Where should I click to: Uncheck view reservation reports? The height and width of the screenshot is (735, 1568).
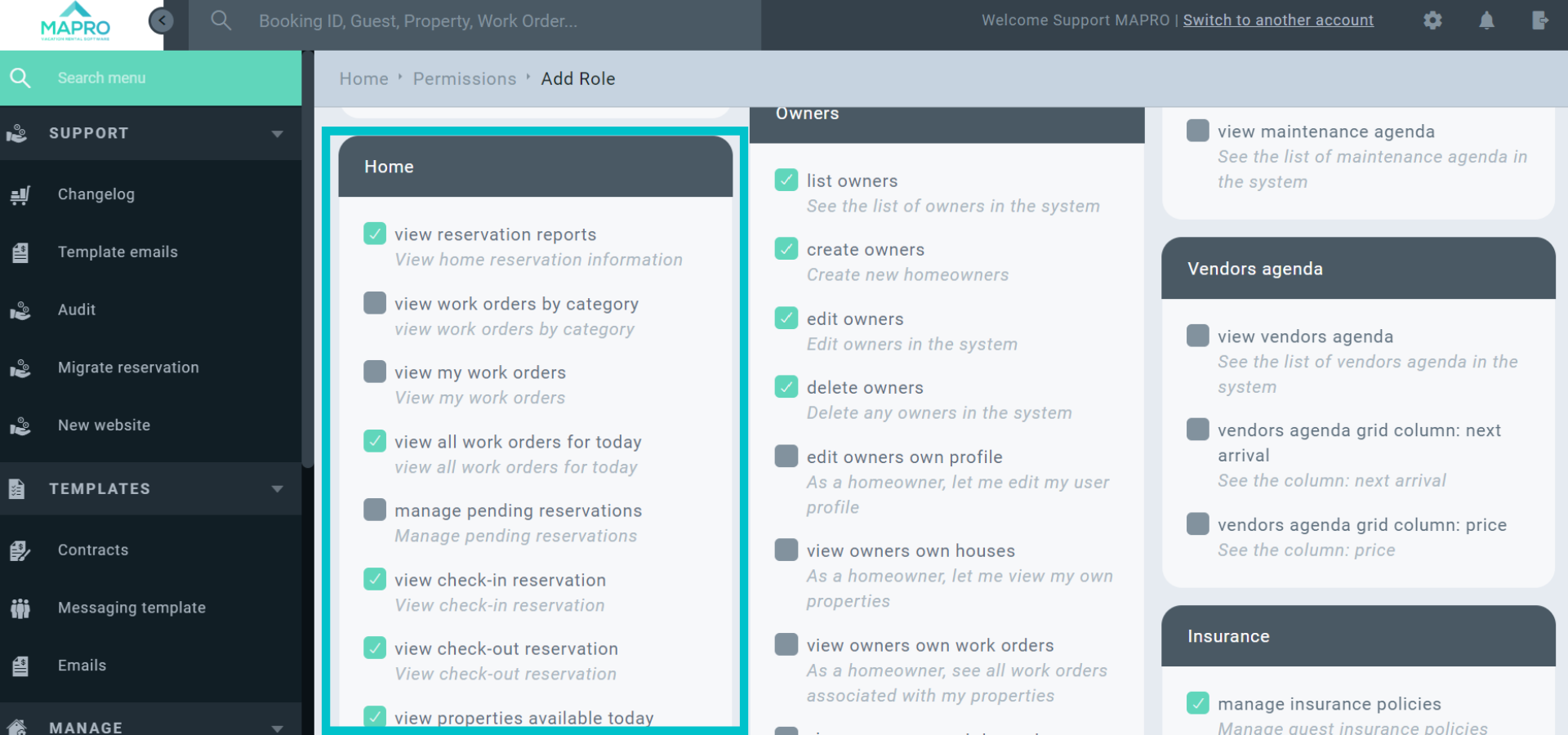(375, 234)
